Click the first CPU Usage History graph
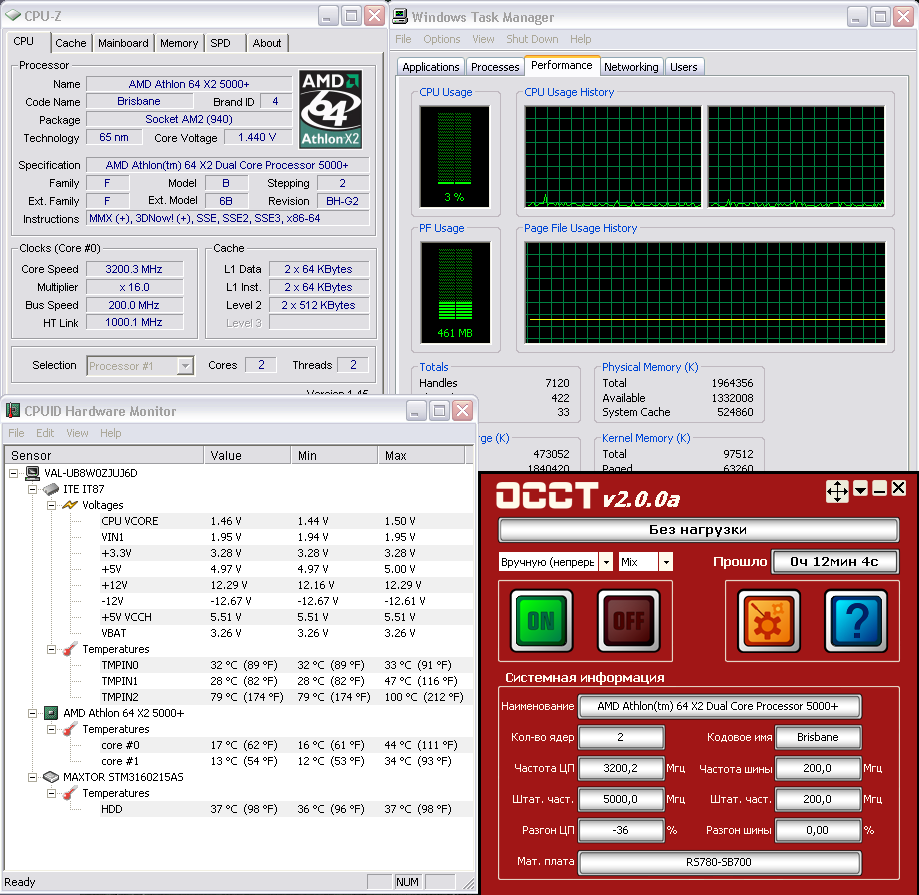The height and width of the screenshot is (895, 919). tap(613, 156)
